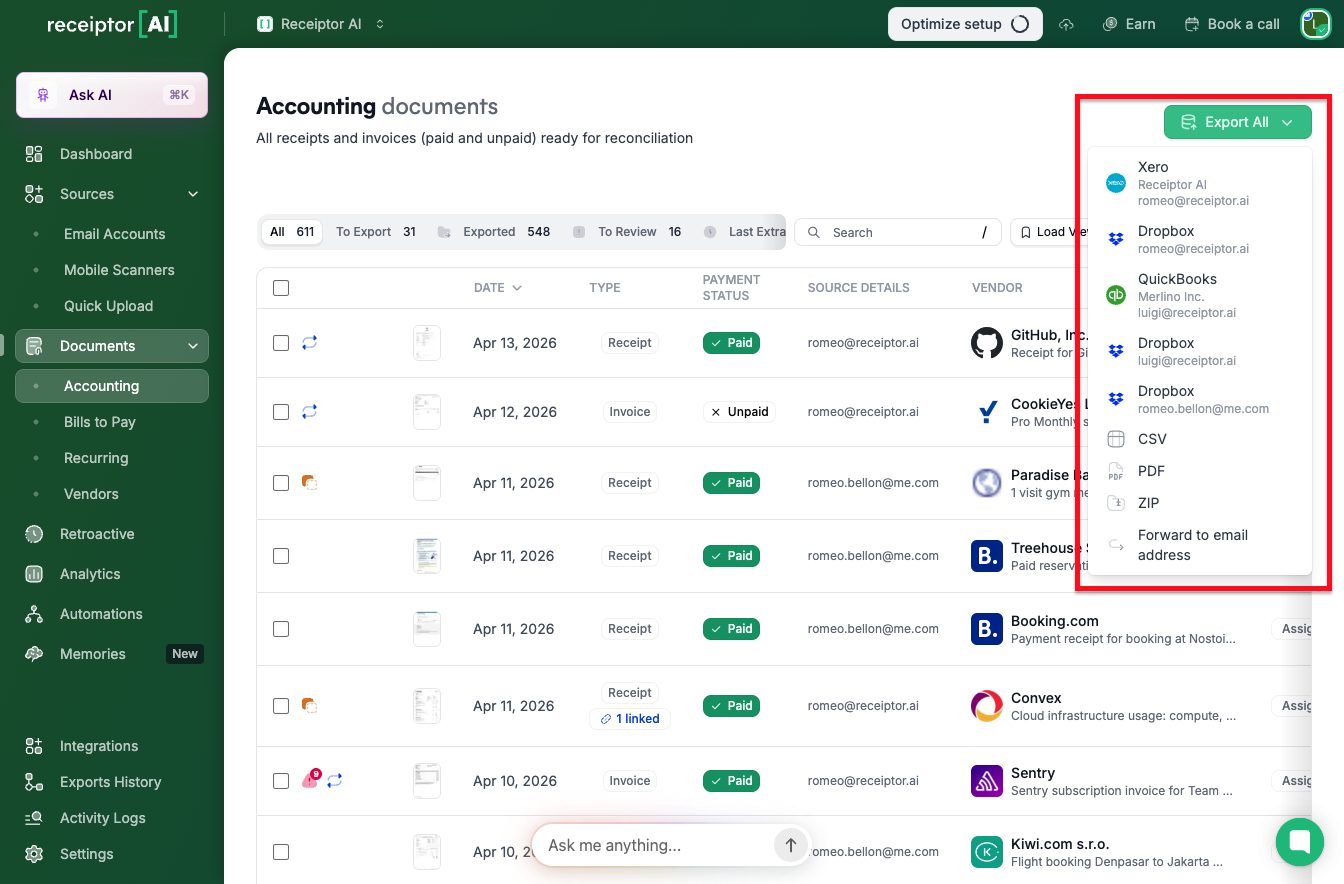Choose ZIP export option
Image resolution: width=1344 pixels, height=884 pixels.
(x=1199, y=503)
